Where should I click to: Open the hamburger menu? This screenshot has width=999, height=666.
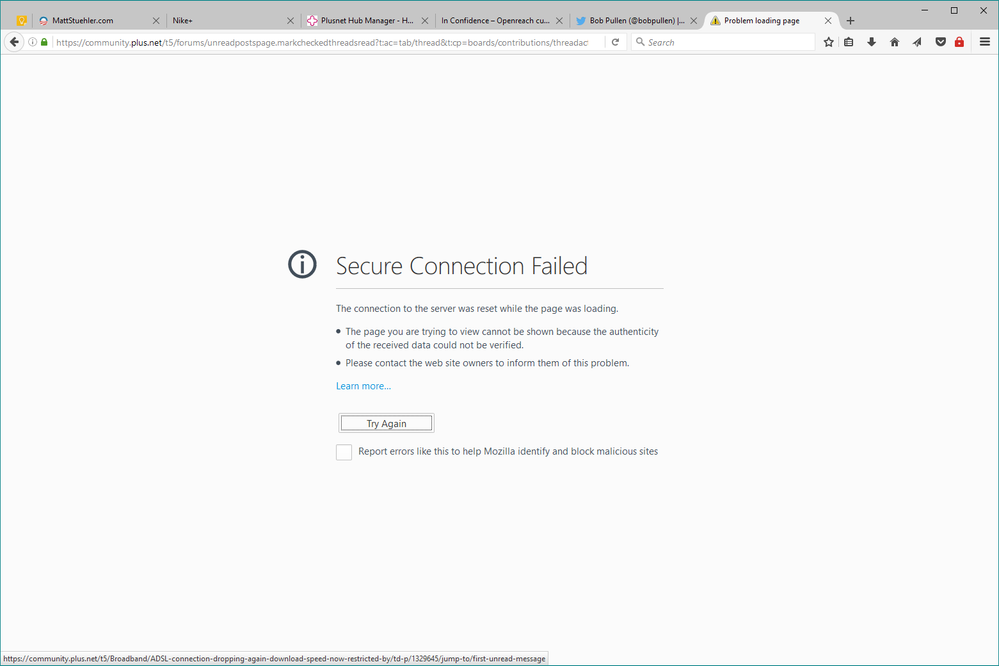point(985,42)
